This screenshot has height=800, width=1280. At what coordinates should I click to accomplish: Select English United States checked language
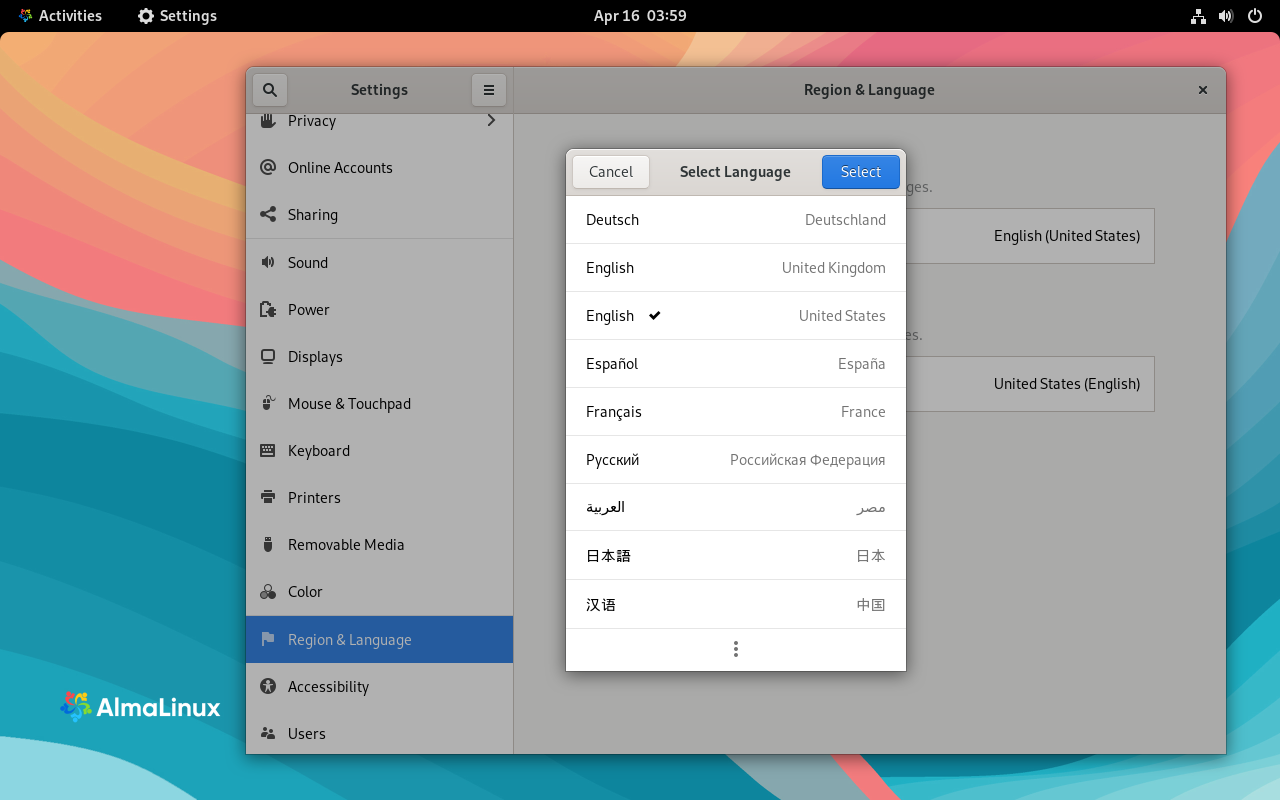pyautogui.click(x=735, y=316)
